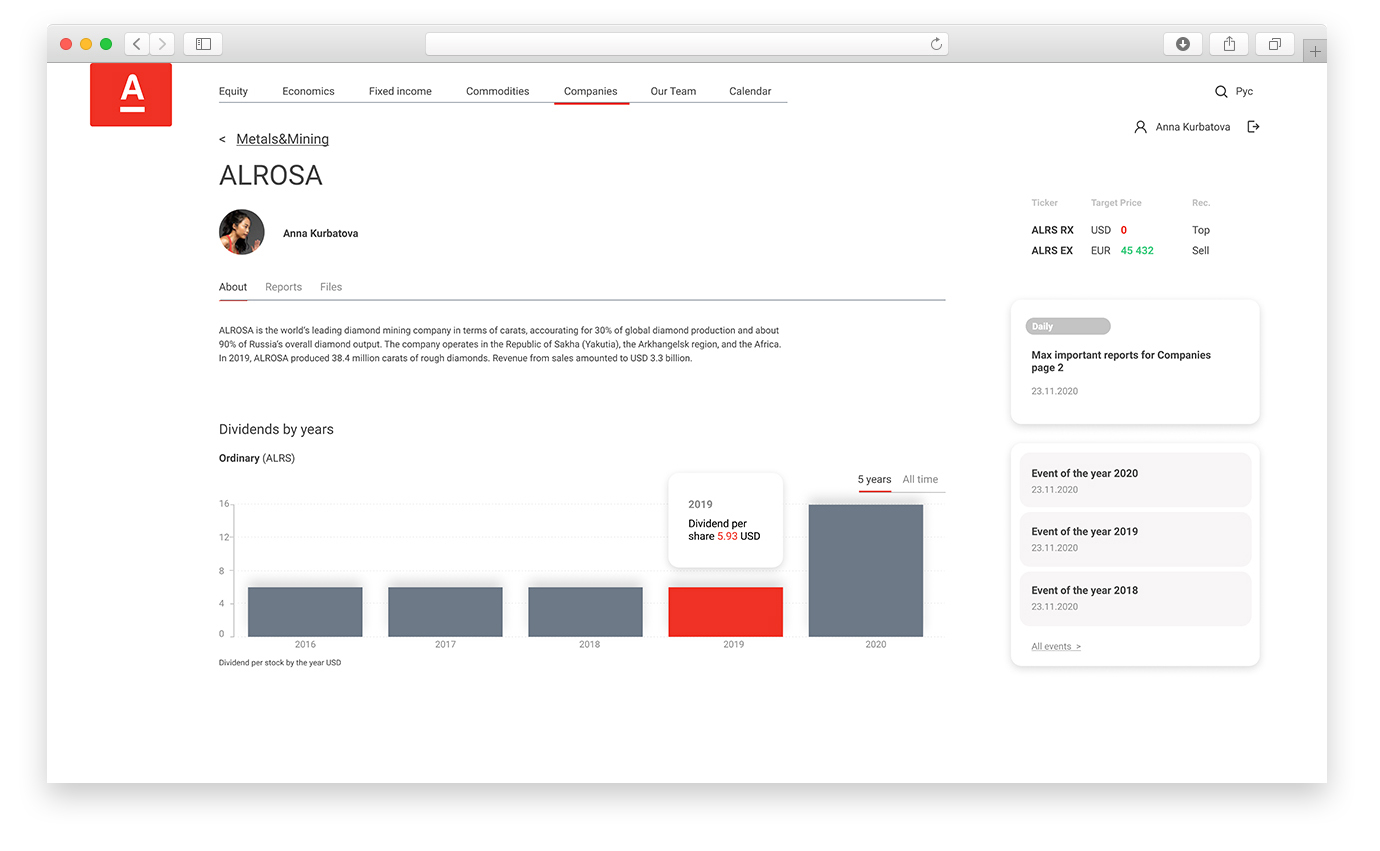Select the All time chart range
This screenshot has width=1380, height=851.
[x=920, y=479]
